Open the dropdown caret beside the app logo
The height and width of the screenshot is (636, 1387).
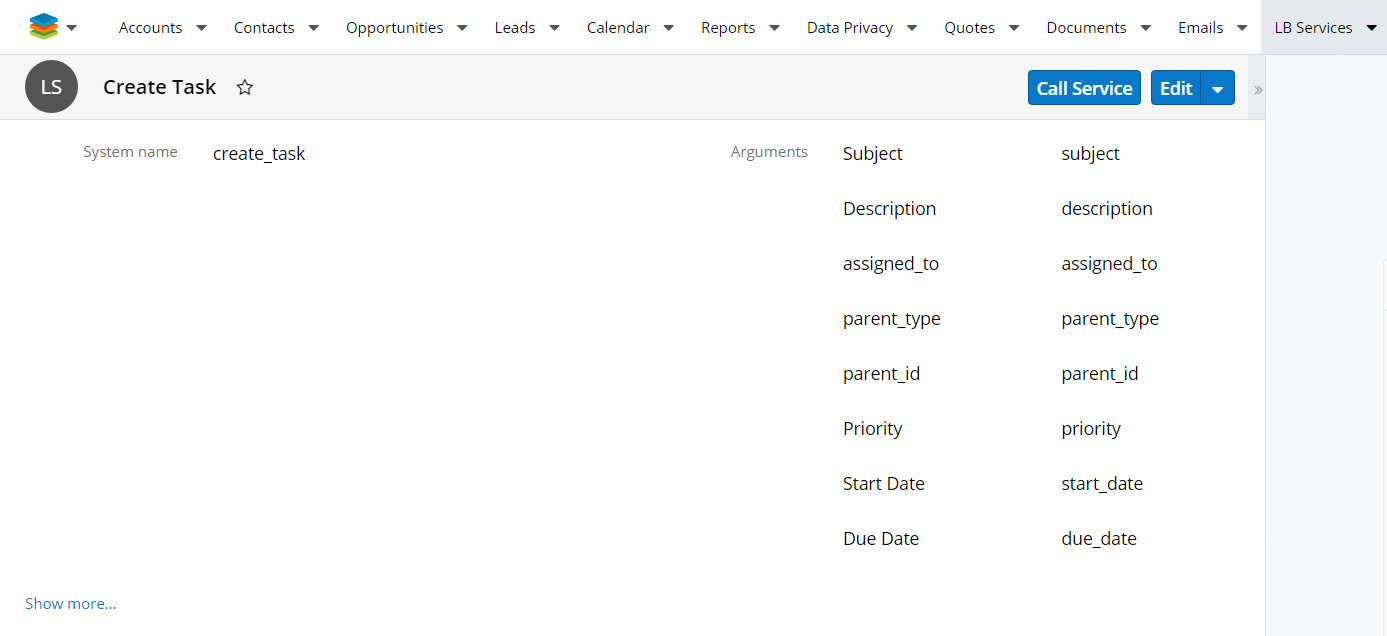(x=71, y=27)
